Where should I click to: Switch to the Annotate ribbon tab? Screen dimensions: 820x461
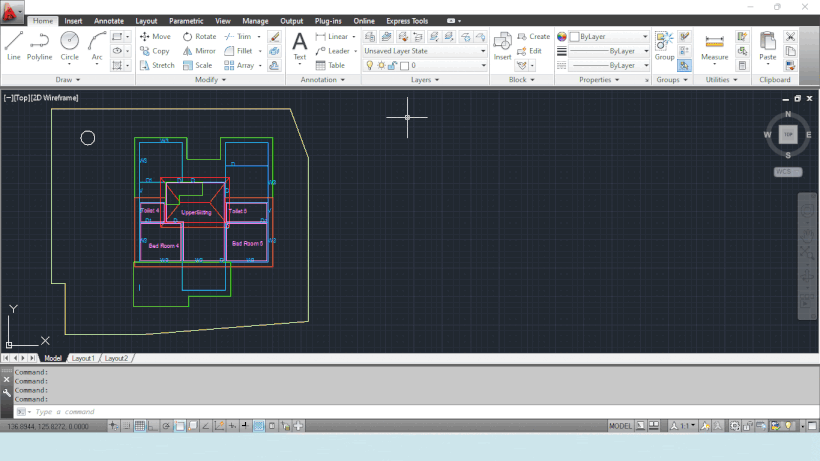point(109,20)
